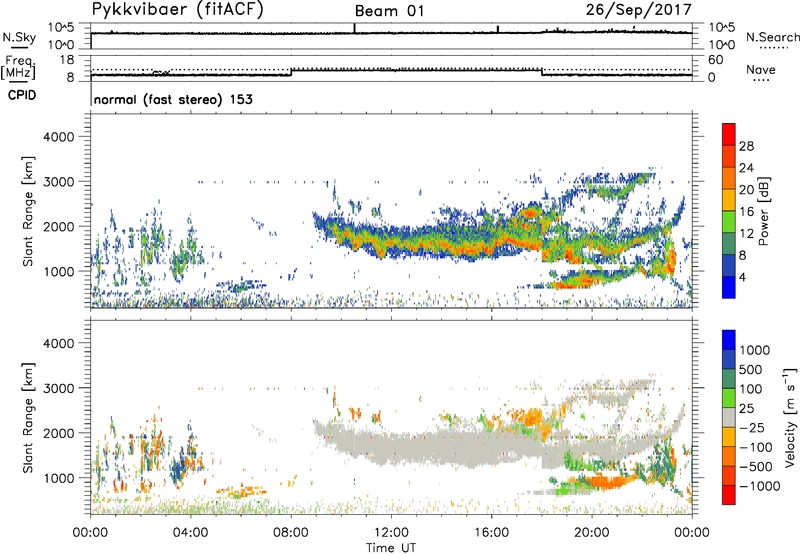Select the 24 label on Power color bar
This screenshot has height=554, width=800.
click(746, 168)
